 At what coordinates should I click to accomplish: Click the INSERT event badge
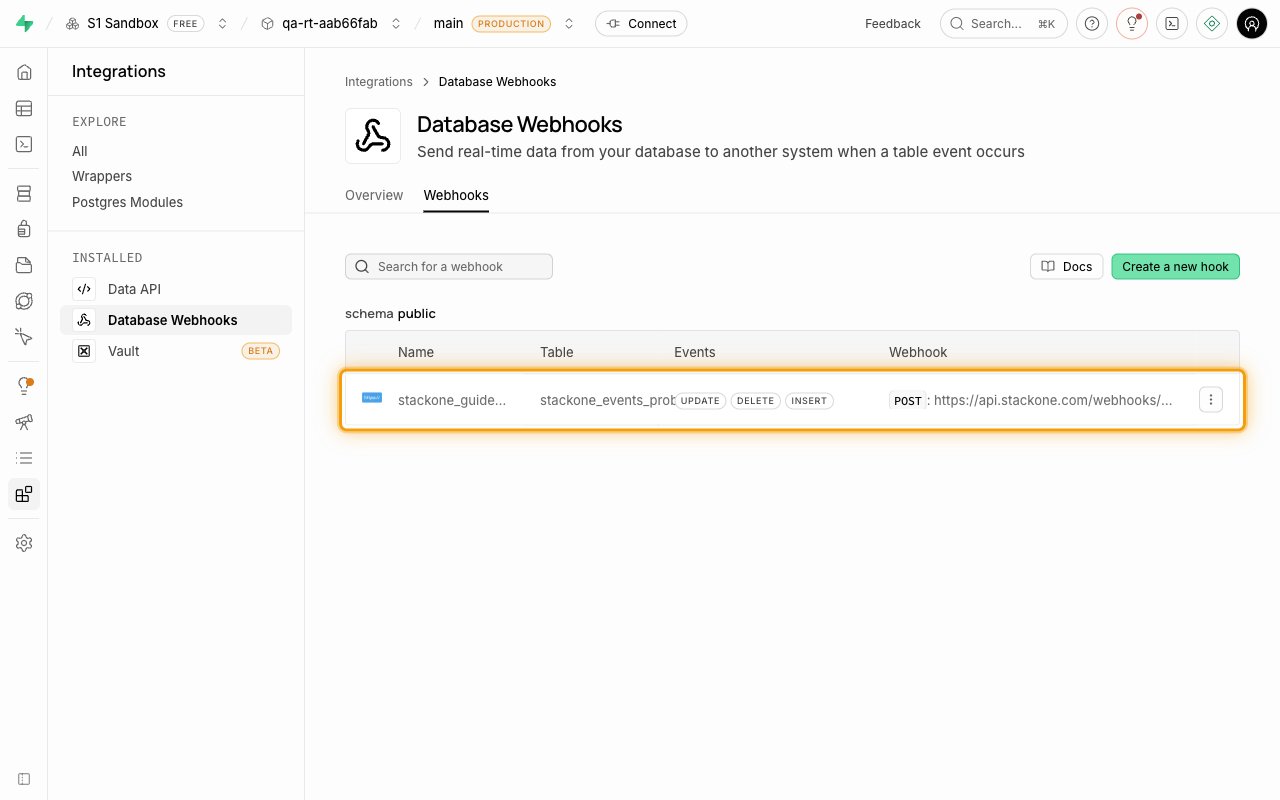(810, 401)
